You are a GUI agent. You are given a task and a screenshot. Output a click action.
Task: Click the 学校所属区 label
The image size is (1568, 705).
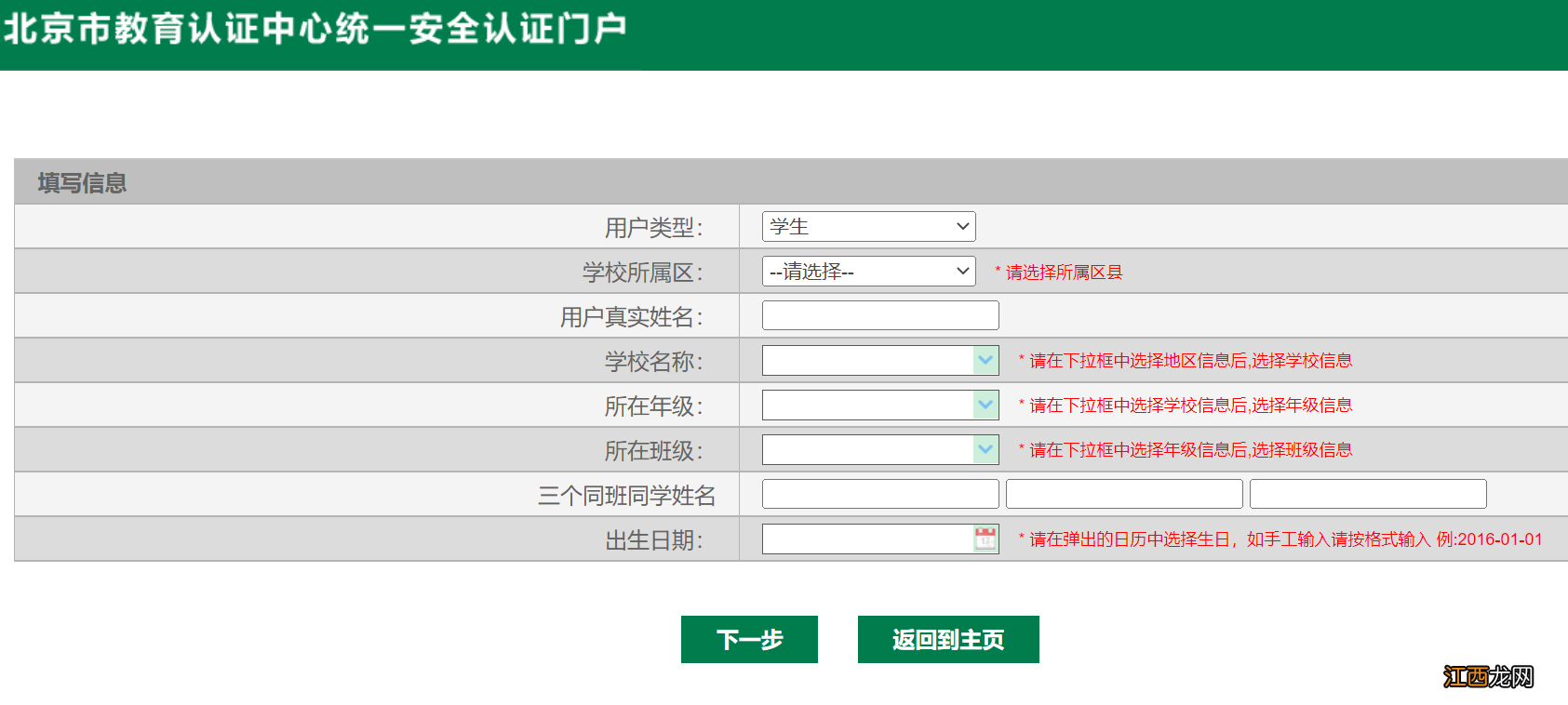pyautogui.click(x=643, y=272)
